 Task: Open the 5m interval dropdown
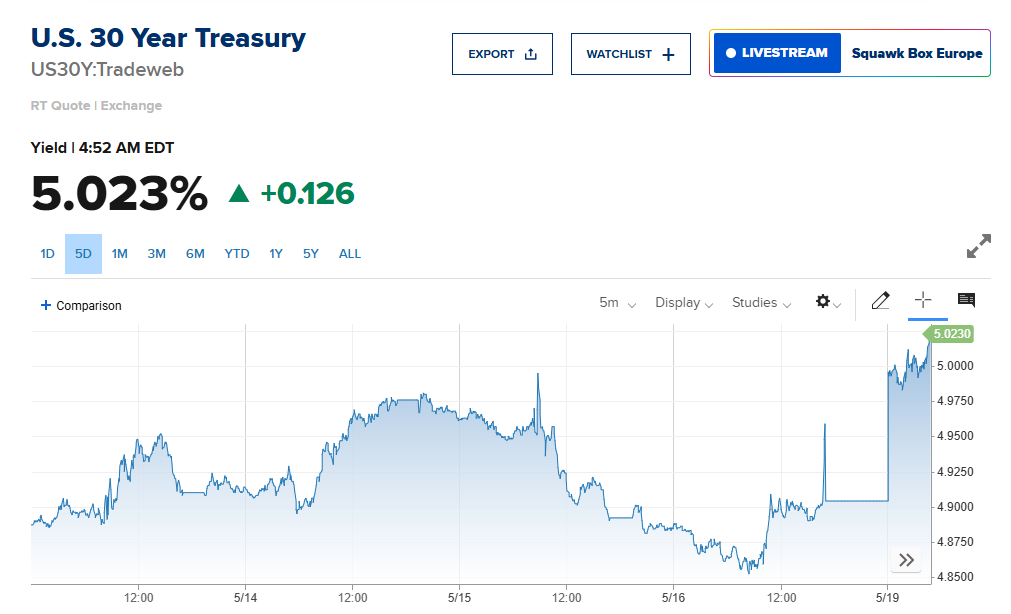617,303
